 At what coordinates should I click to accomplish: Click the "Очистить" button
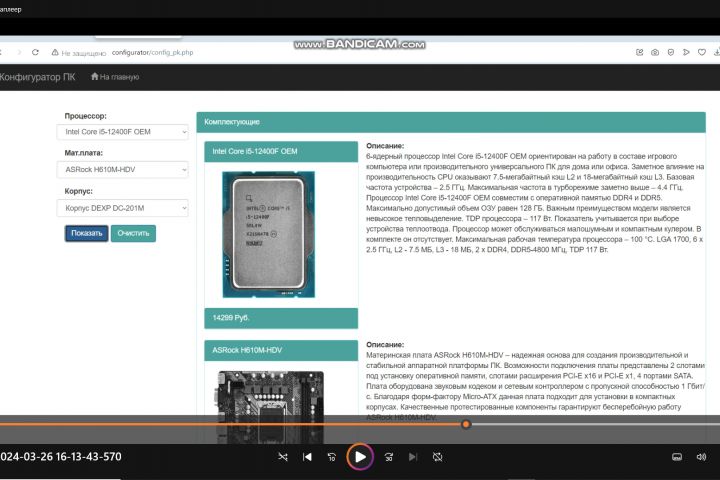coord(133,233)
